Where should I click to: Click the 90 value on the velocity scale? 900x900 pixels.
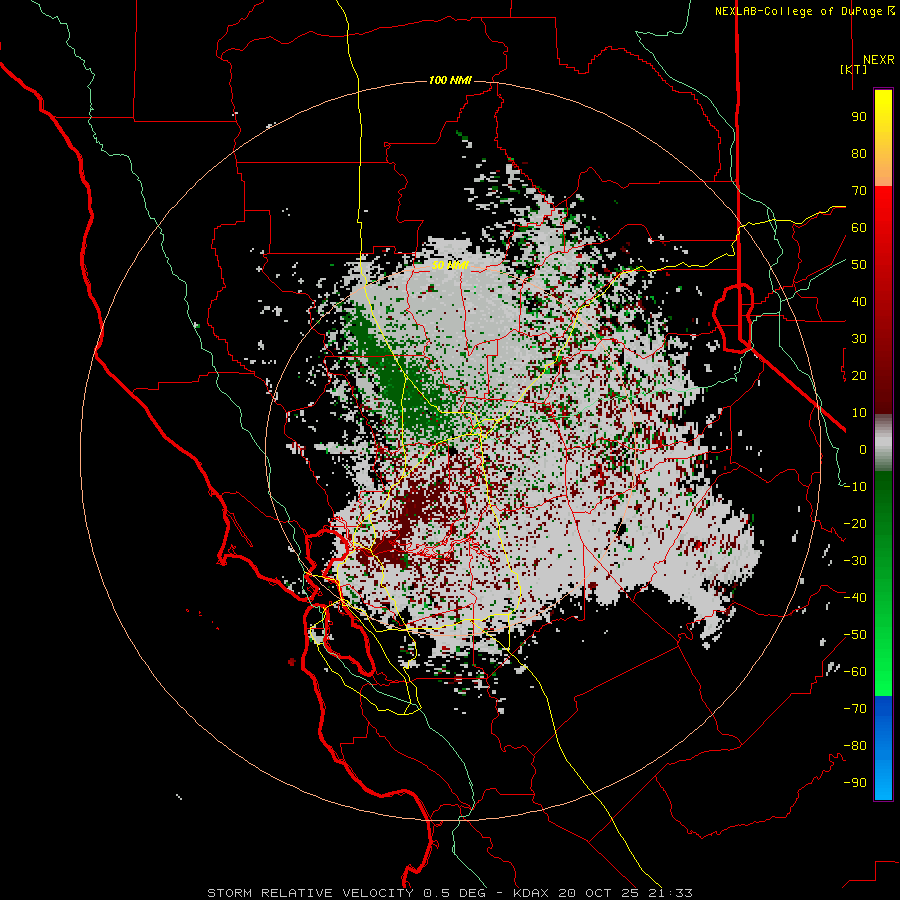point(859,117)
